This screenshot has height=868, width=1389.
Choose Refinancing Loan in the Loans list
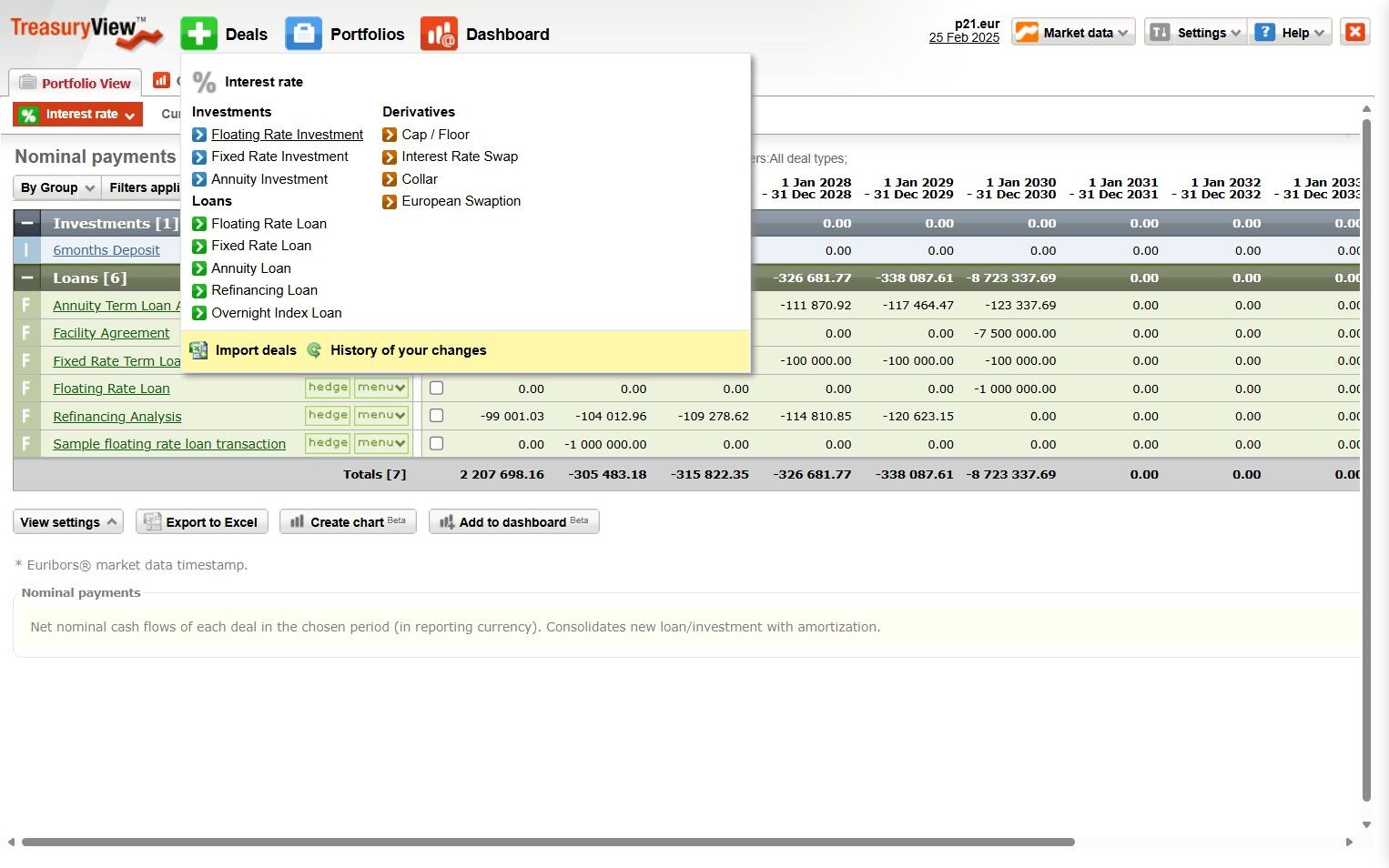pos(264,290)
